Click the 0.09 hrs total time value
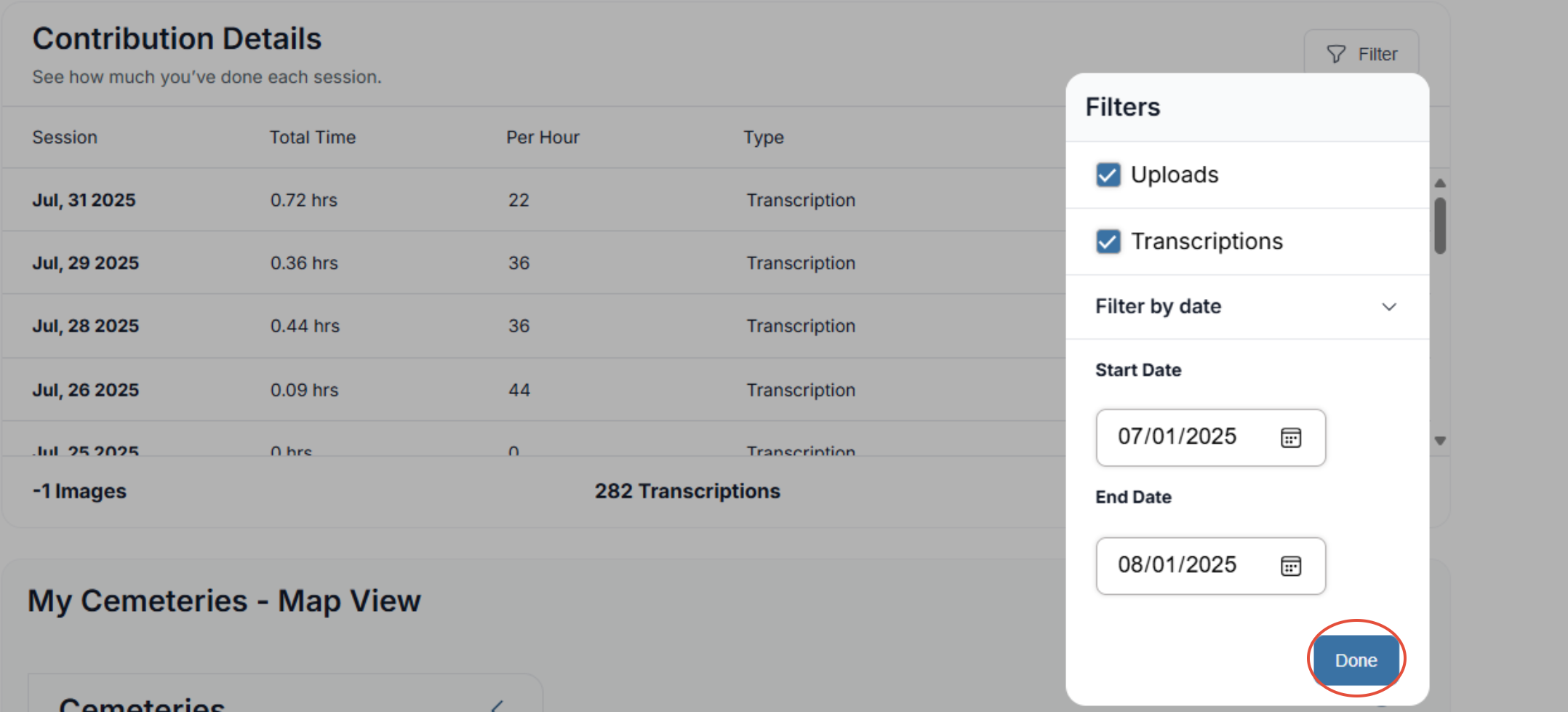 coord(304,390)
